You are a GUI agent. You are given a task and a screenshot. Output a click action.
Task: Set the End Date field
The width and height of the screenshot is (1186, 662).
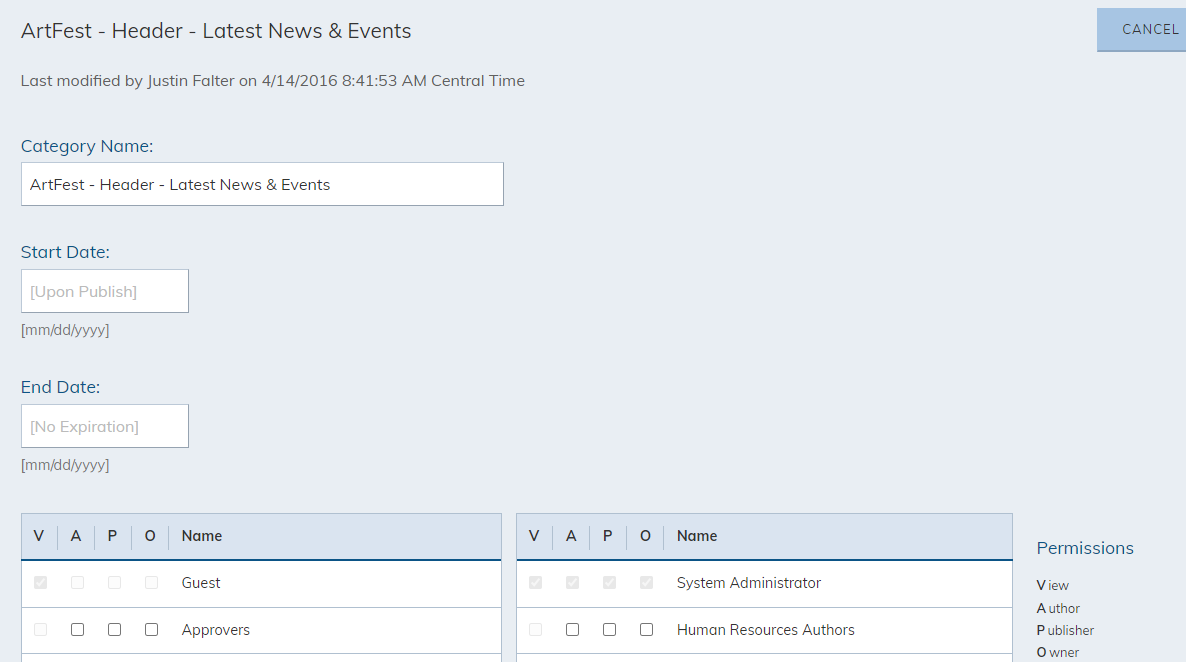click(104, 426)
